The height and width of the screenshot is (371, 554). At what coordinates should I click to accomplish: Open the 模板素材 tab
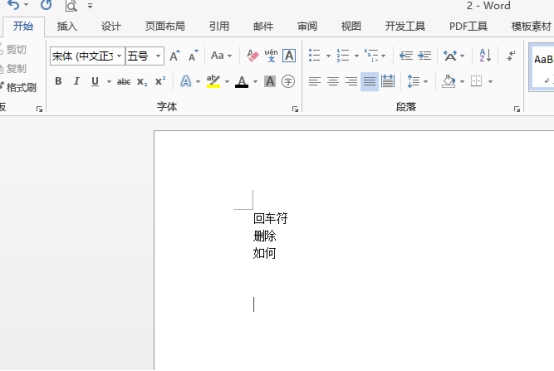tap(531, 26)
